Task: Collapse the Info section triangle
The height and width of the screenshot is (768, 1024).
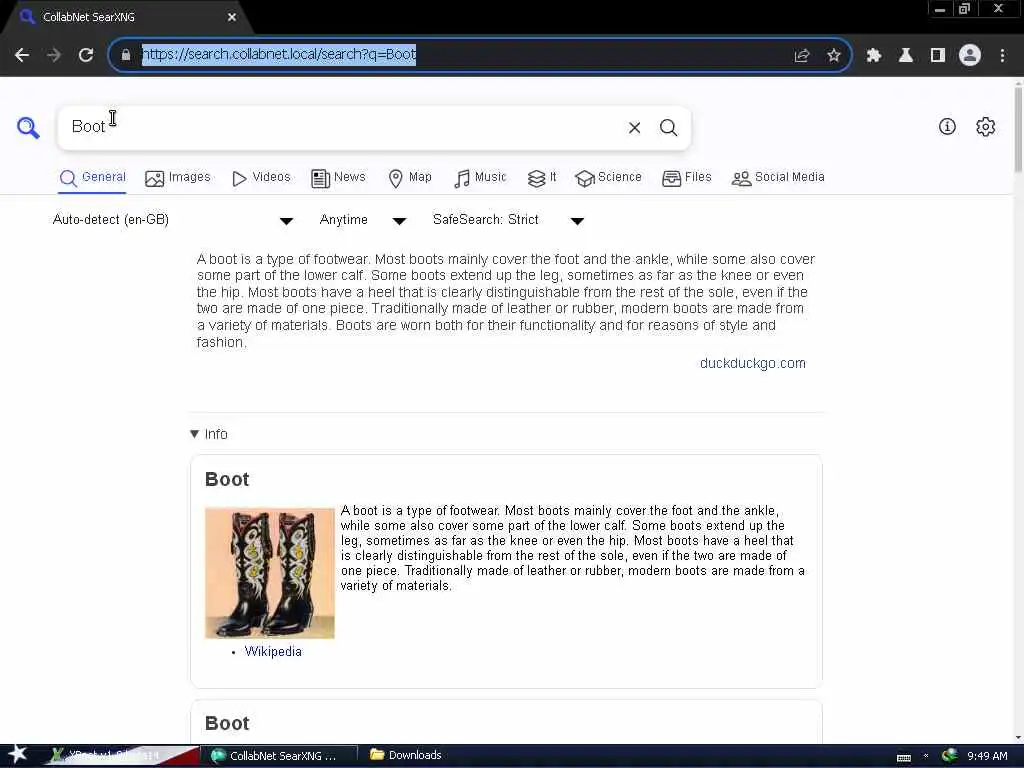Action: [194, 434]
